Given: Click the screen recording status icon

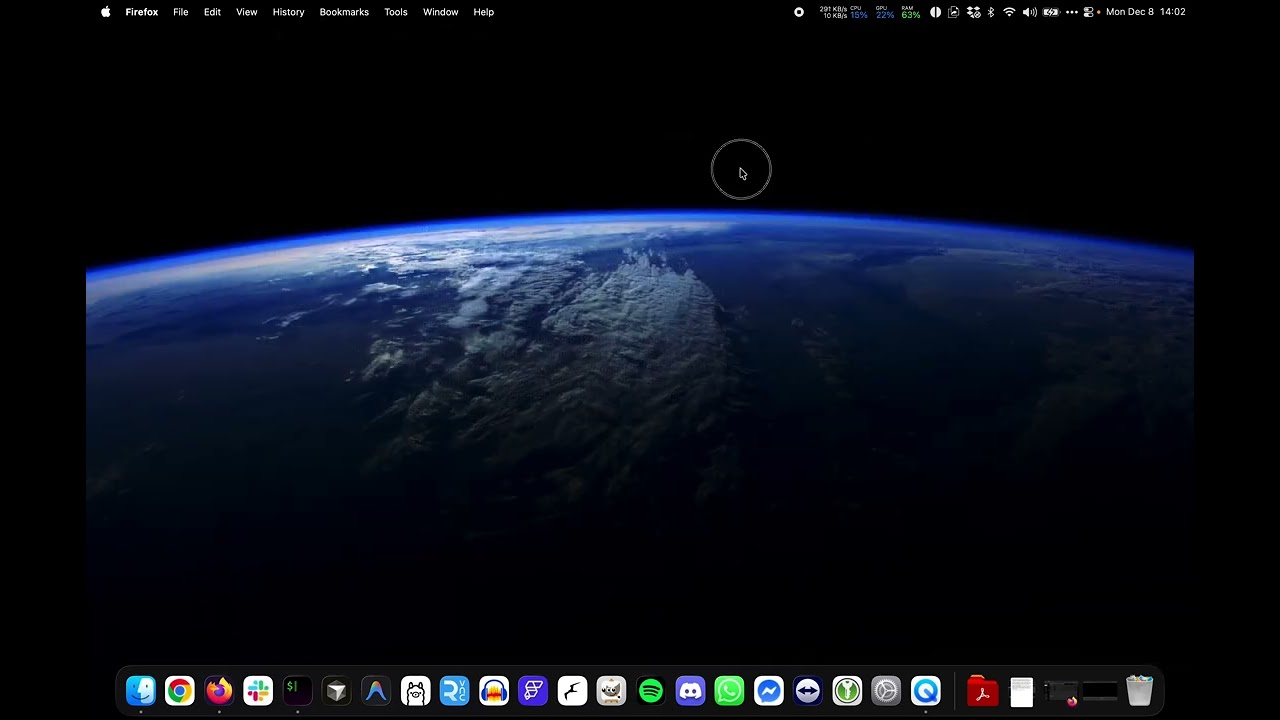Looking at the screenshot, I should pyautogui.click(x=799, y=12).
